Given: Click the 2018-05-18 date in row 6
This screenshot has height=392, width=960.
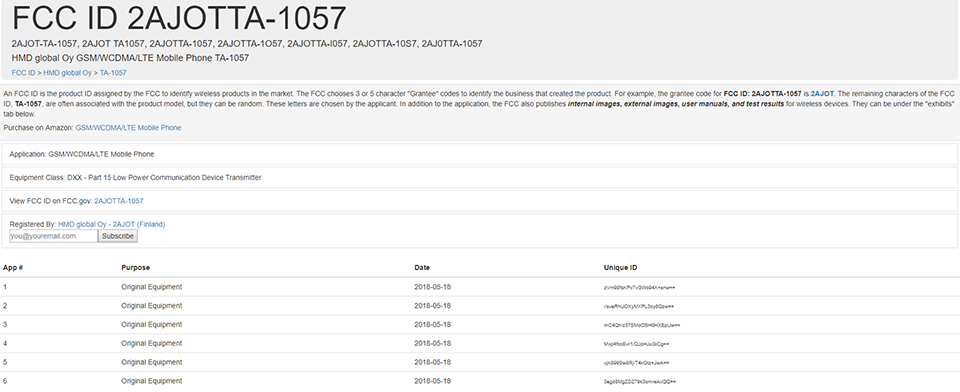Looking at the screenshot, I should pos(433,381).
